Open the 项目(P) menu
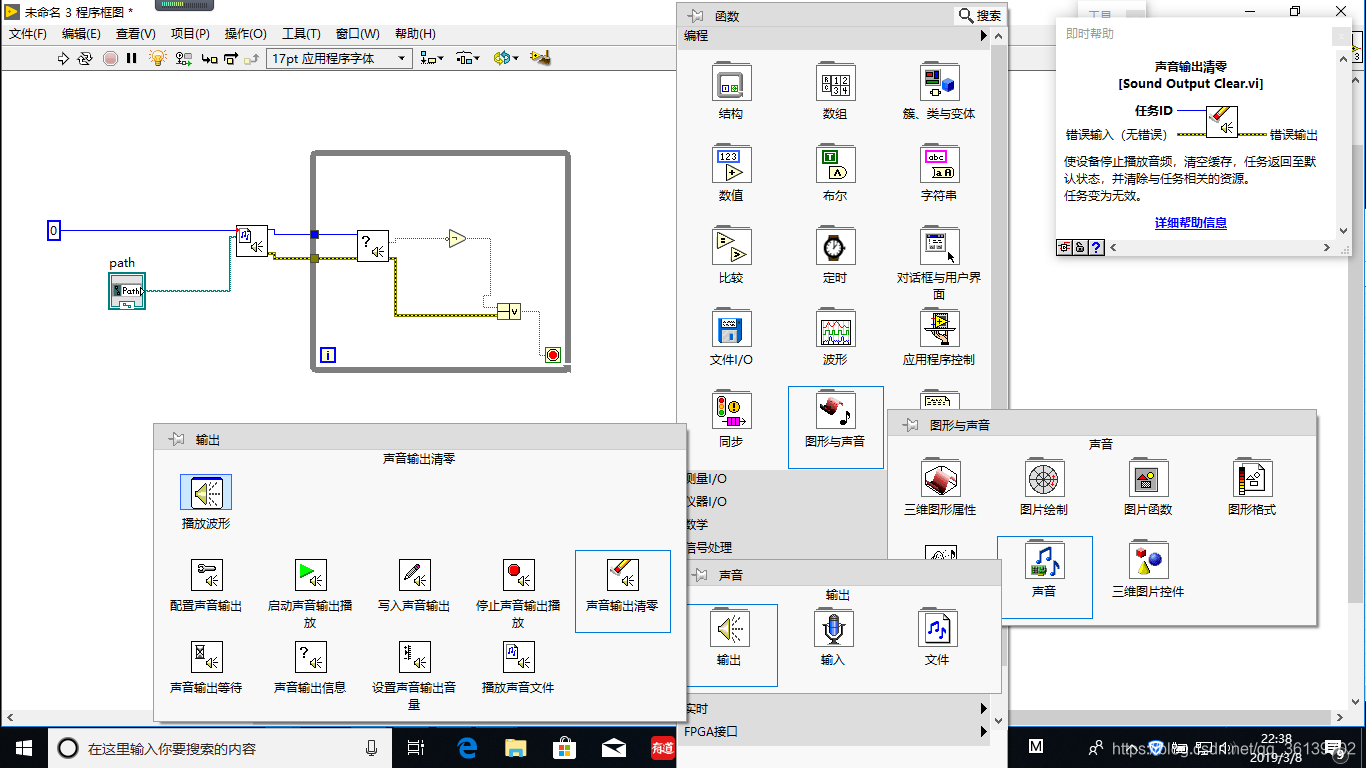The width and height of the screenshot is (1366, 768). tap(190, 33)
